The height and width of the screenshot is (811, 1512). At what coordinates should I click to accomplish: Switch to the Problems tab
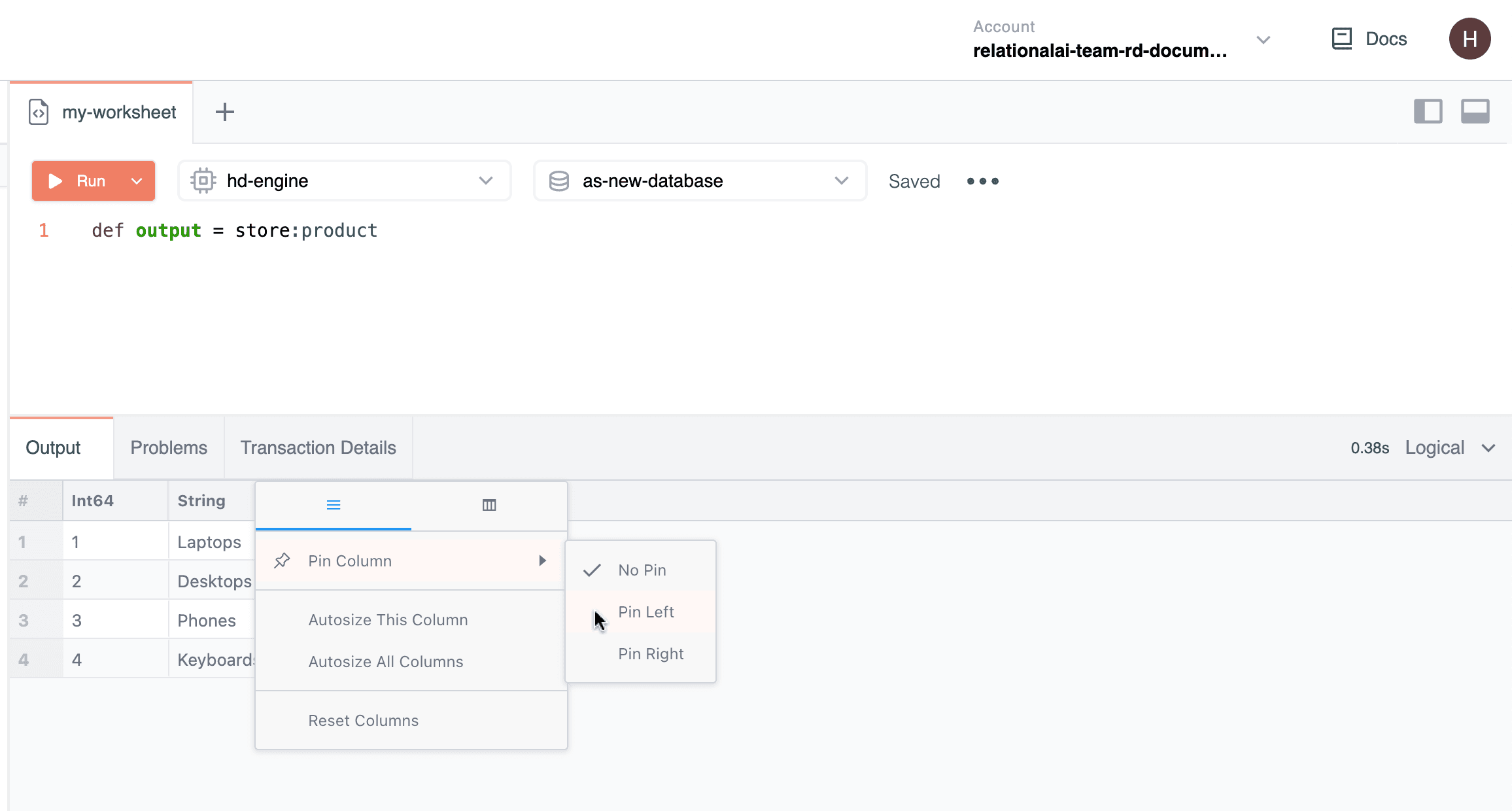[x=169, y=448]
